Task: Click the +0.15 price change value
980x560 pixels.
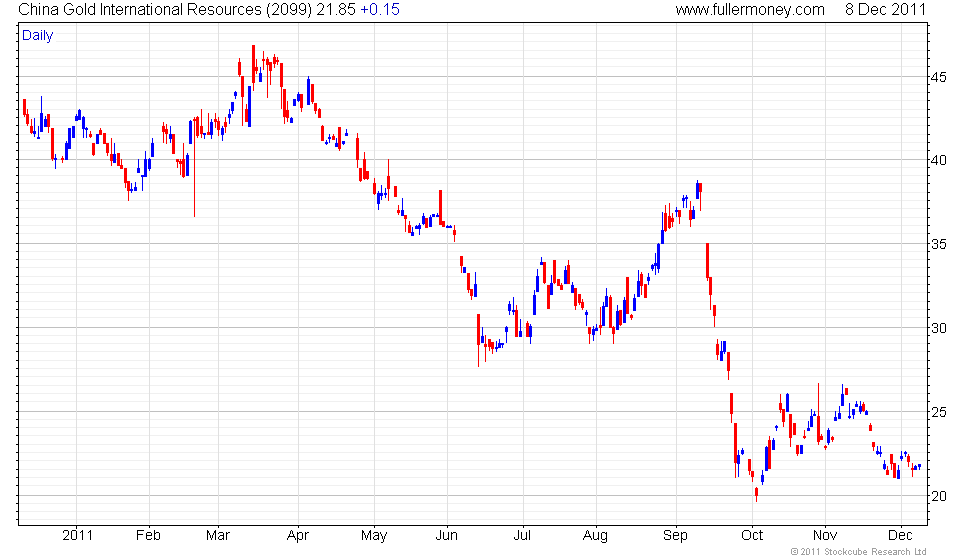Action: click(380, 9)
